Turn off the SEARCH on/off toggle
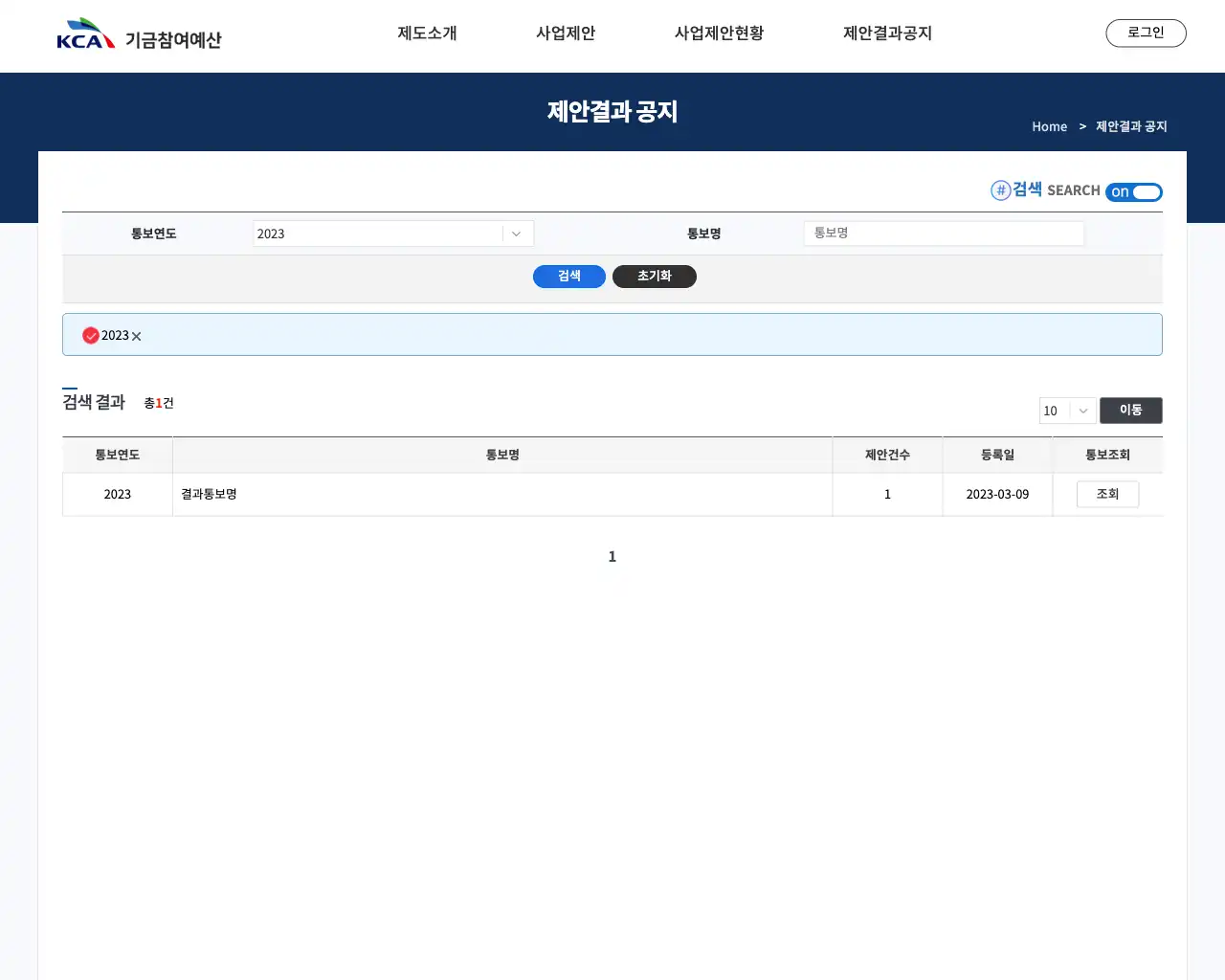1225x980 pixels. tap(1134, 191)
